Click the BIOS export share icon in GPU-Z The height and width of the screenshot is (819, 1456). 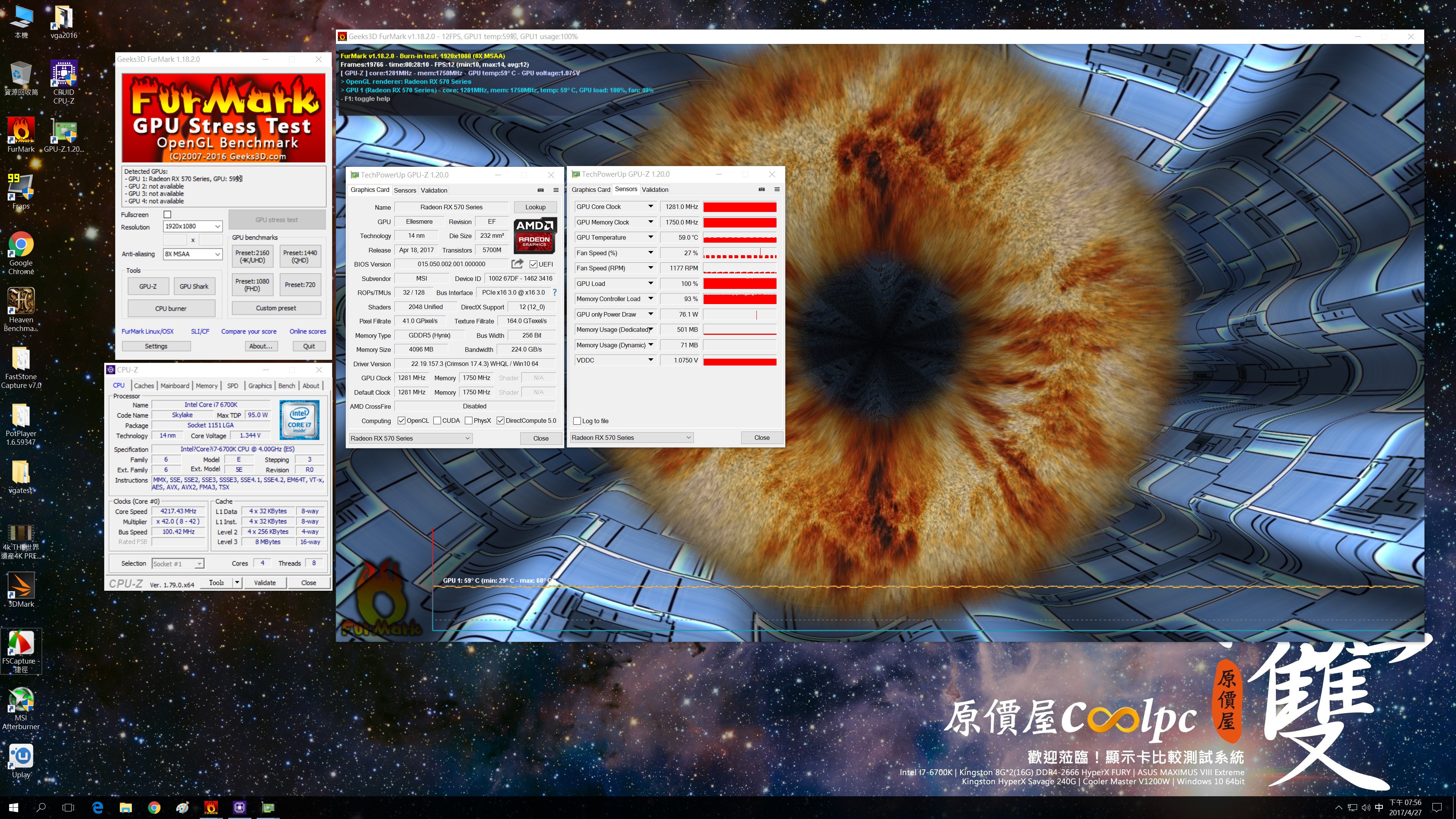pyautogui.click(x=517, y=264)
